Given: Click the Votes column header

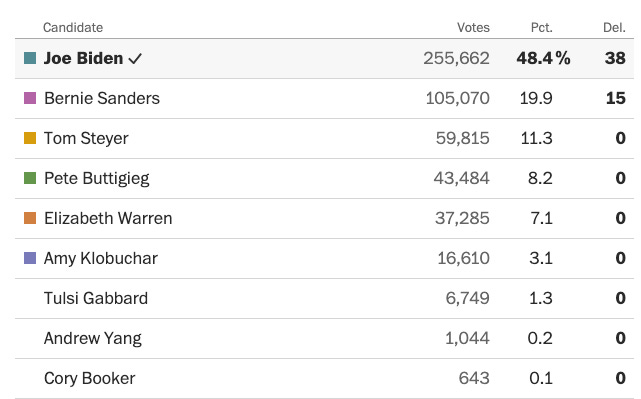Looking at the screenshot, I should [x=473, y=27].
